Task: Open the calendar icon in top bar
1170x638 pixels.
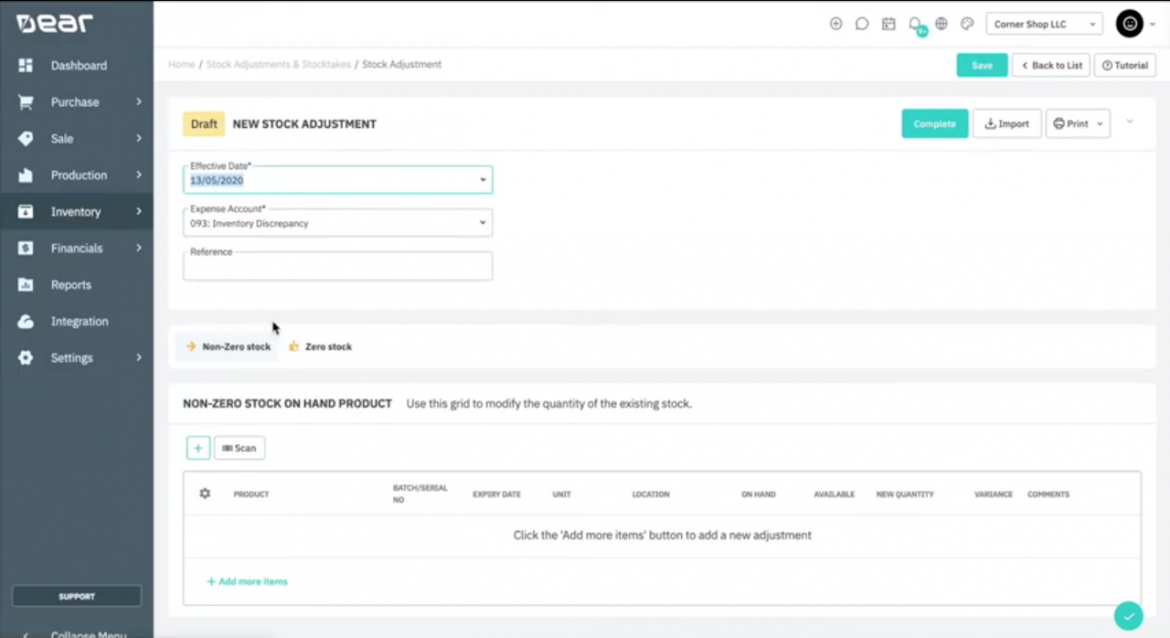Action: click(888, 24)
